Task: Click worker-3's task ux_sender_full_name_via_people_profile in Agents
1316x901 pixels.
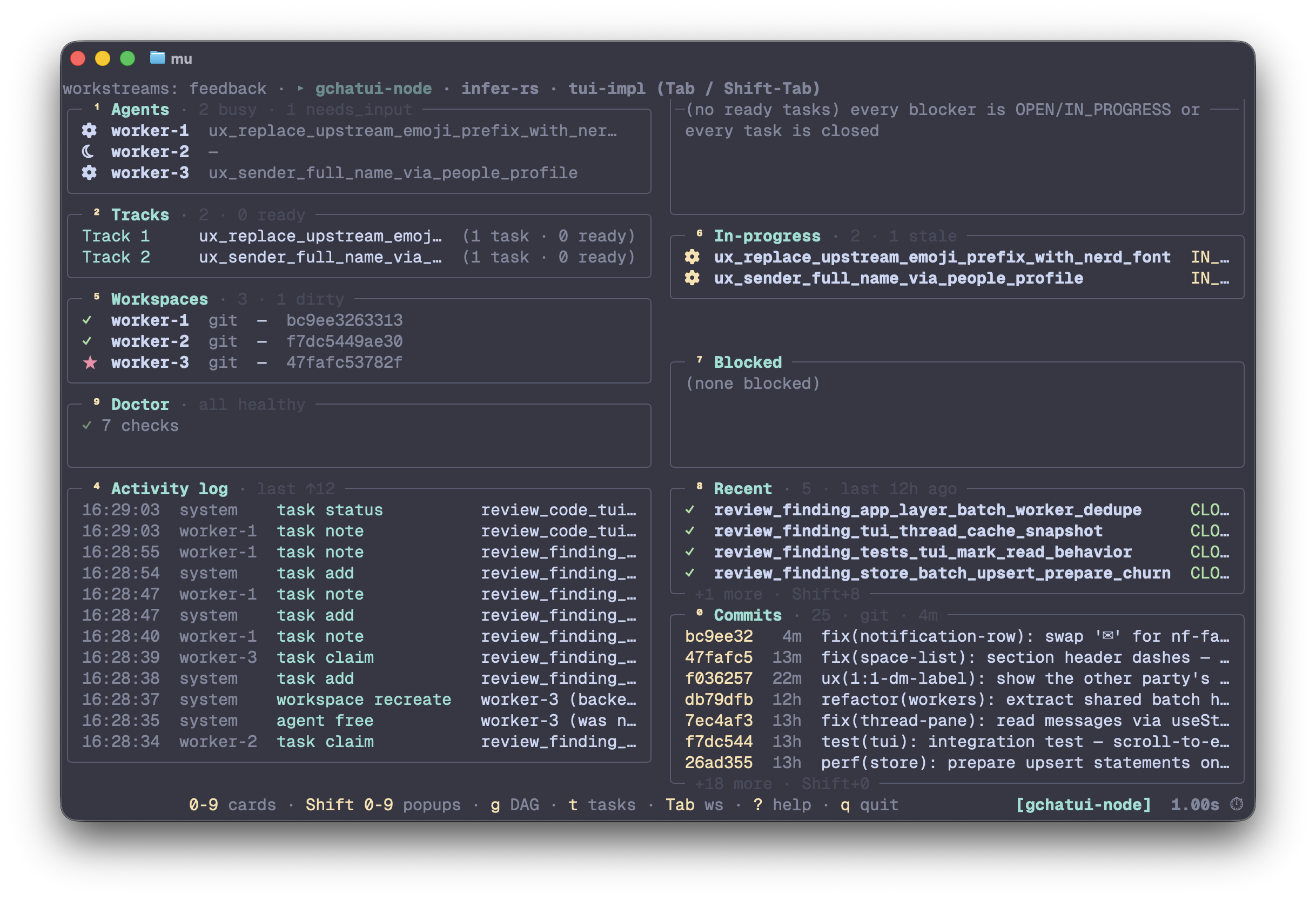Action: pos(393,173)
